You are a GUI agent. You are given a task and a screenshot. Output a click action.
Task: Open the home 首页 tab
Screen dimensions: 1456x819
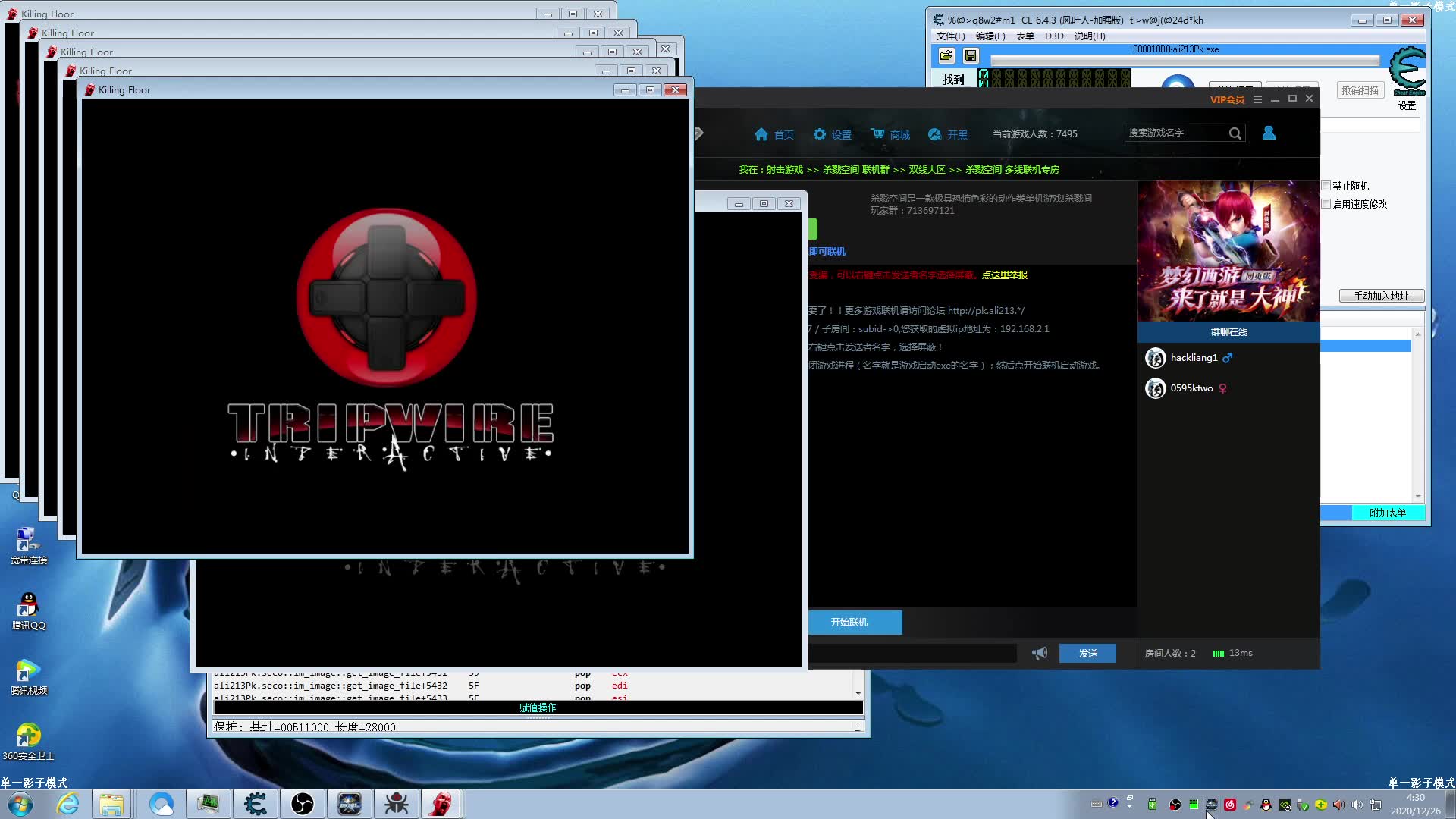[x=773, y=134]
